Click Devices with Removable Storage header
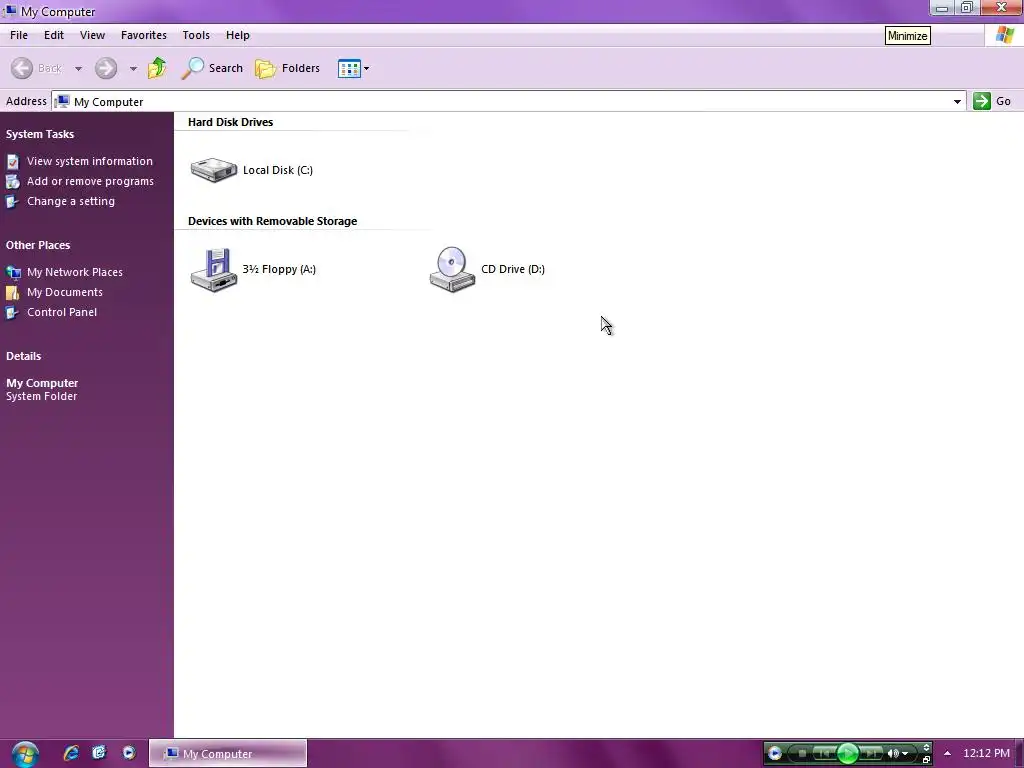1024x768 pixels. tap(272, 221)
